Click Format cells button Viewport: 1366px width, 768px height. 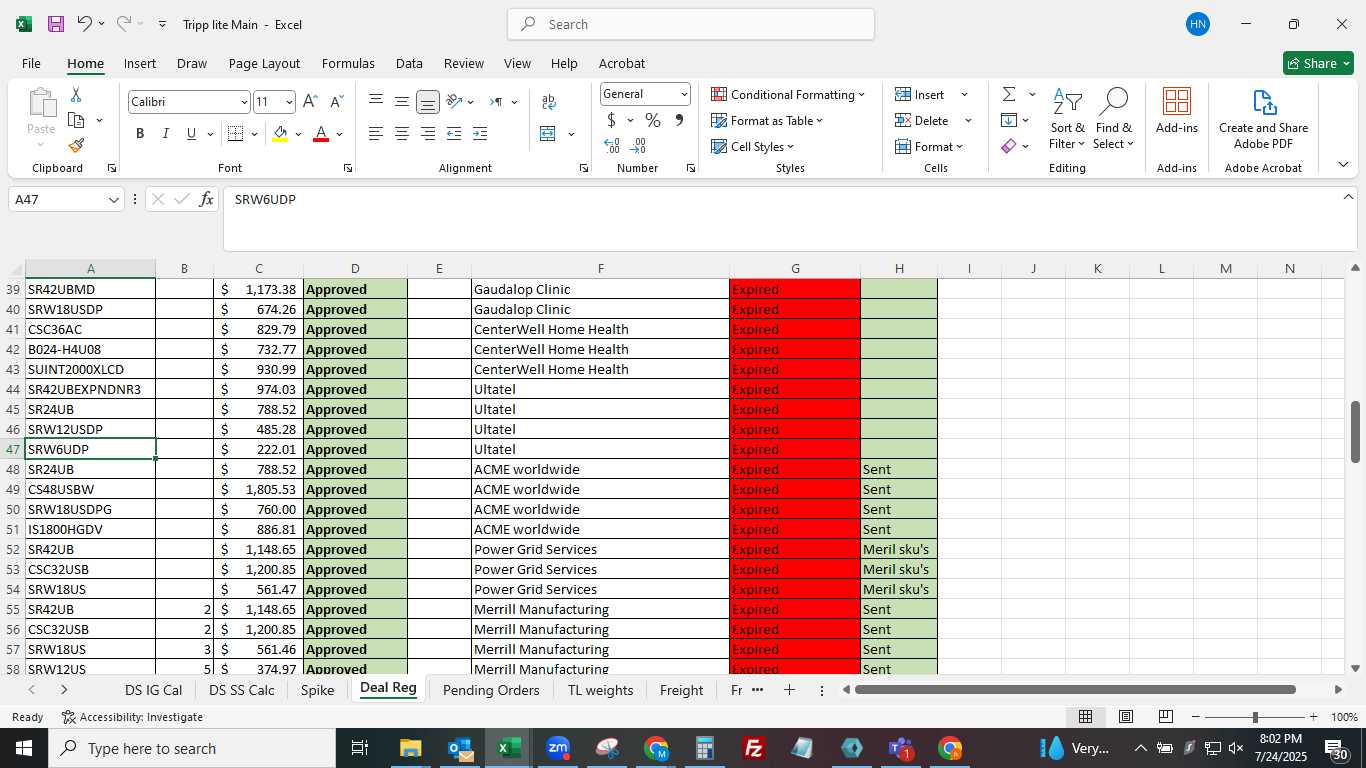tap(929, 146)
